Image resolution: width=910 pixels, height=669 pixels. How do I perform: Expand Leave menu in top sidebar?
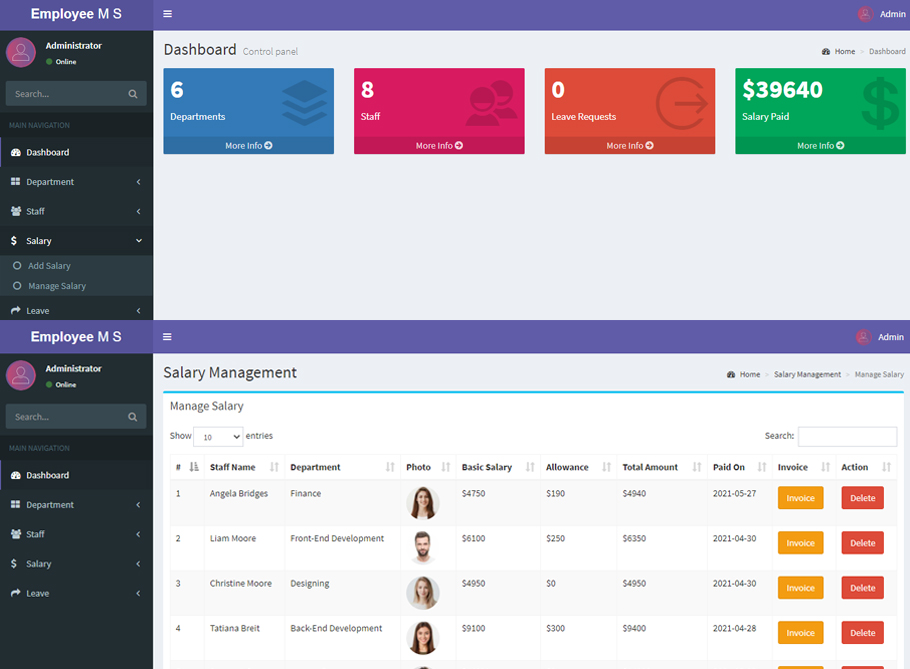[x=77, y=310]
